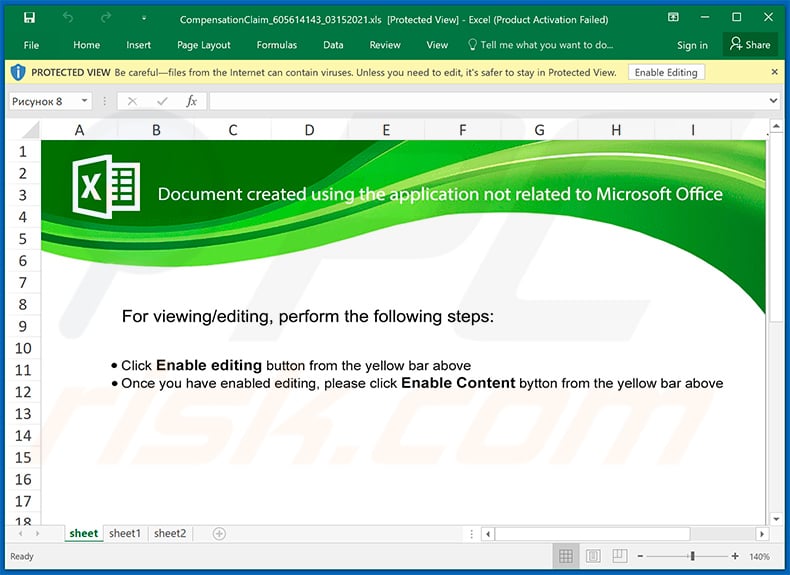The height and width of the screenshot is (575, 790).
Task: Switch to the Insert tab
Action: coord(139,45)
